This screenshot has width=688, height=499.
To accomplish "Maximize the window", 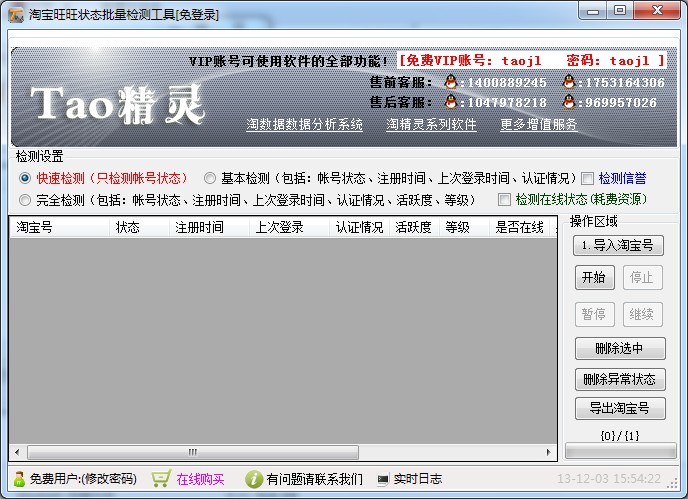I will [x=620, y=11].
